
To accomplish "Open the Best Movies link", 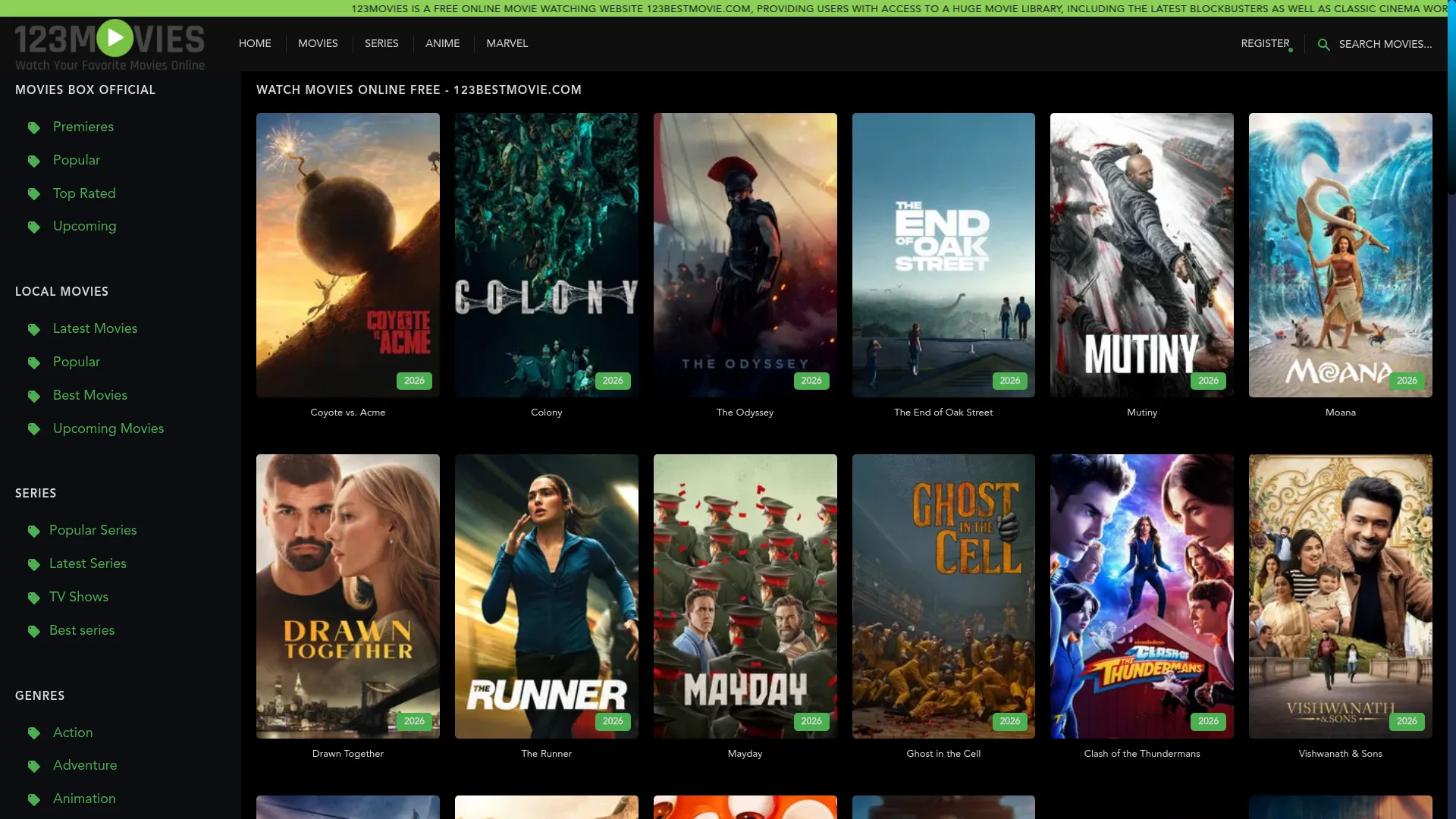I will pyautogui.click(x=90, y=395).
